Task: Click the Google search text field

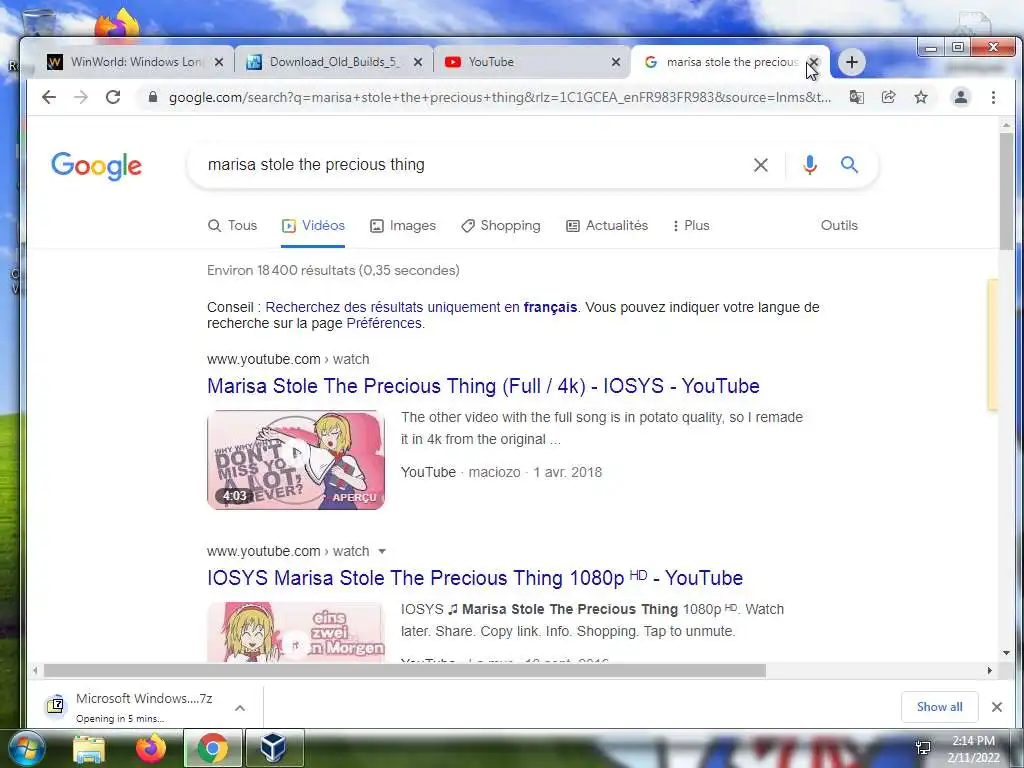Action: (x=473, y=165)
